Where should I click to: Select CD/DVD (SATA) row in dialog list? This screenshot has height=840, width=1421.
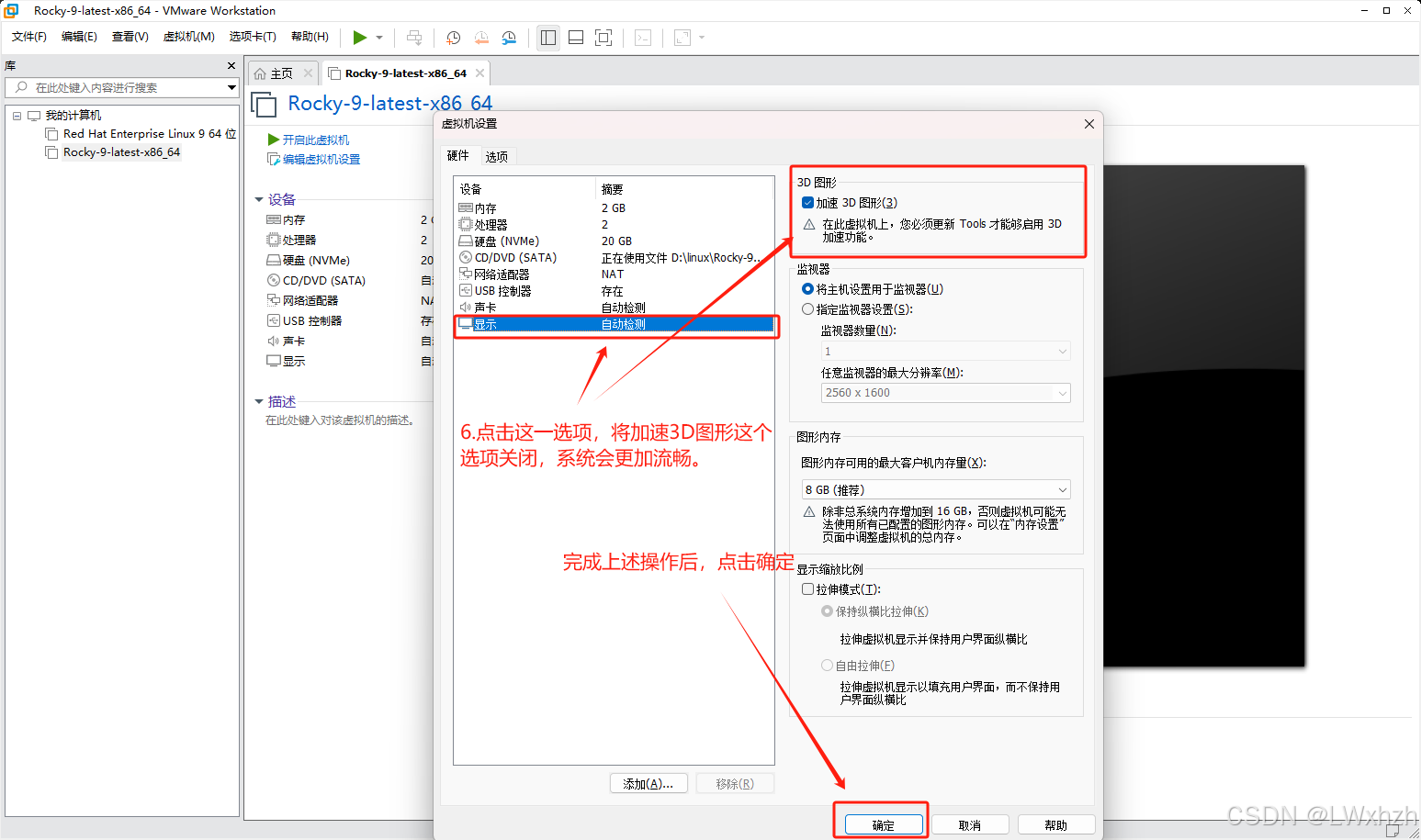[x=614, y=258]
